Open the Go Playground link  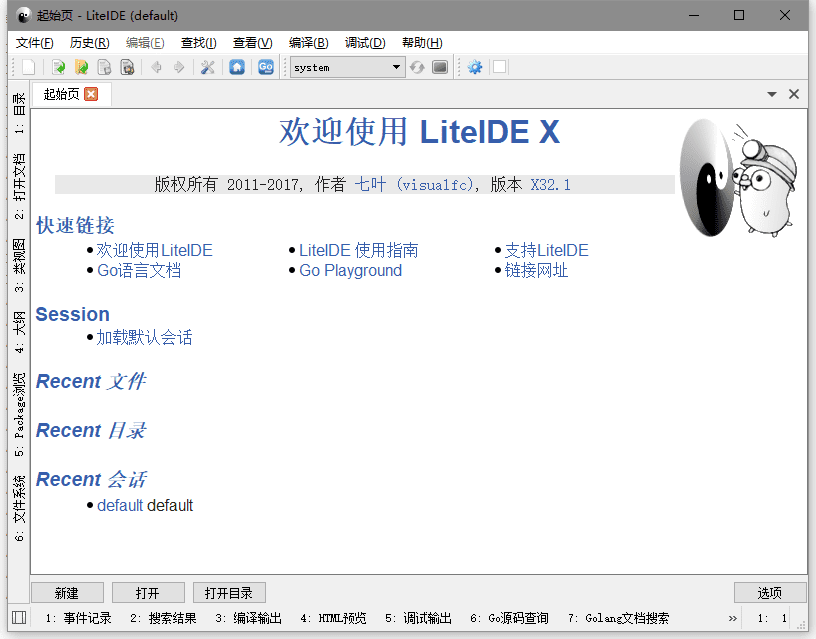(350, 271)
